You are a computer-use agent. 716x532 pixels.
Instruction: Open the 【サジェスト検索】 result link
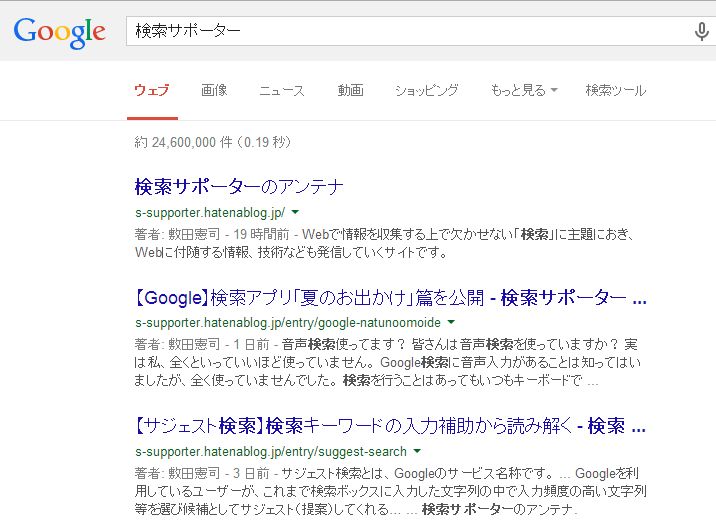click(390, 426)
